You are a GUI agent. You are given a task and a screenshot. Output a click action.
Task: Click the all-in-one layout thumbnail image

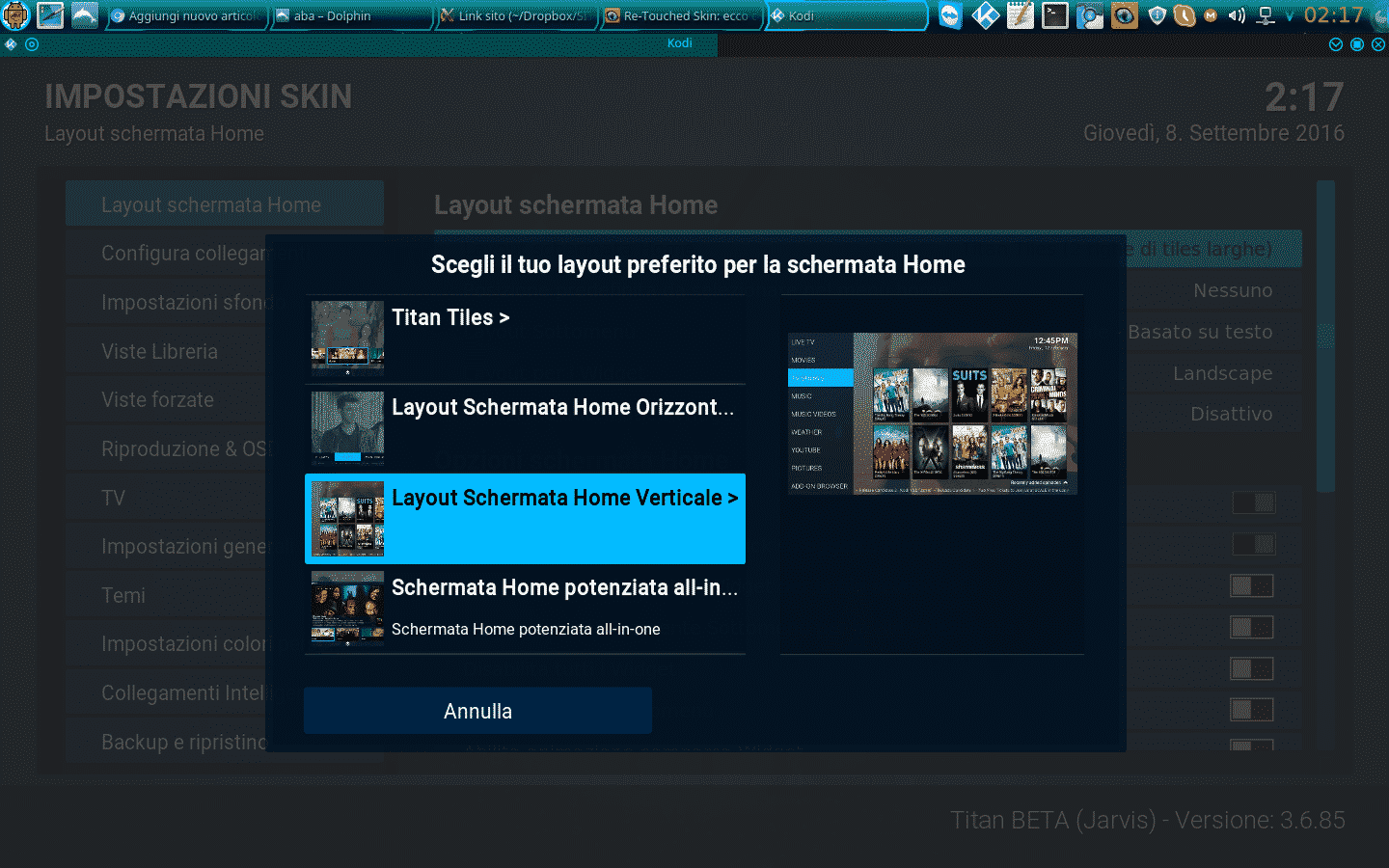click(347, 609)
